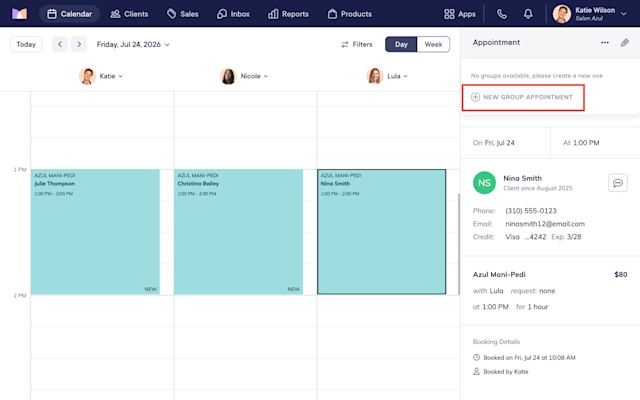The height and width of the screenshot is (400, 640).
Task: Click Lula's staff avatar
Action: 375,76
